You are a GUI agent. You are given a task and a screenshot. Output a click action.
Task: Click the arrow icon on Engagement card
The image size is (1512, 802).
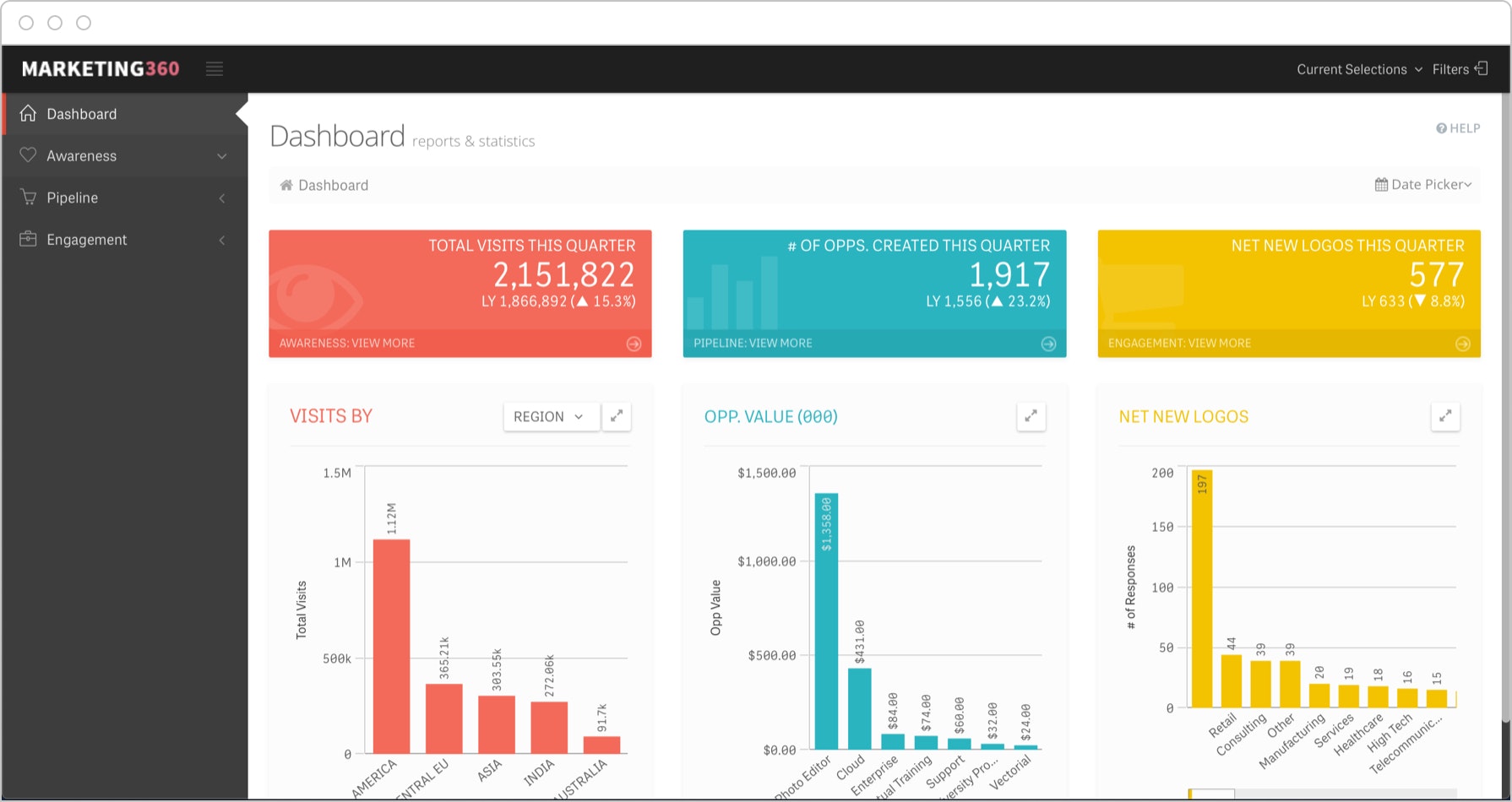point(1463,344)
